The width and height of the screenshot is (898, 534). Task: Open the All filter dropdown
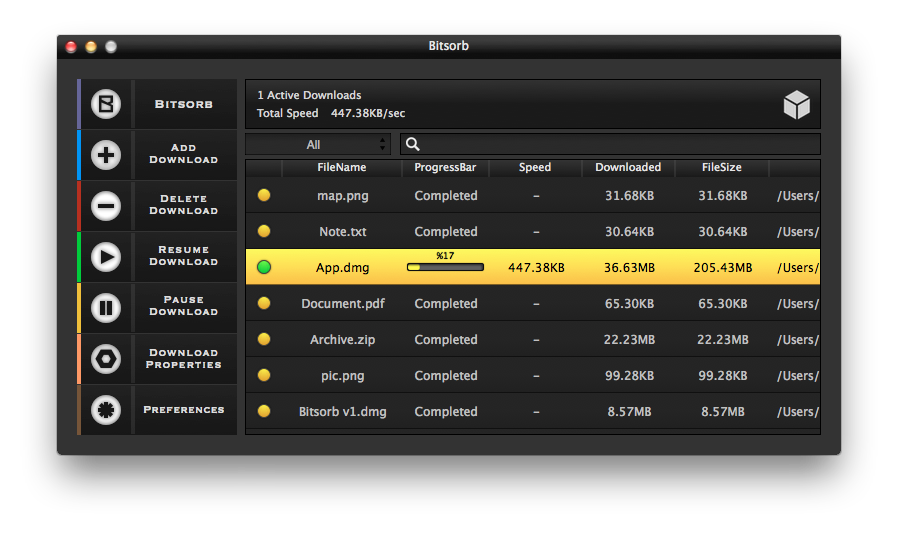pyautogui.click(x=318, y=144)
